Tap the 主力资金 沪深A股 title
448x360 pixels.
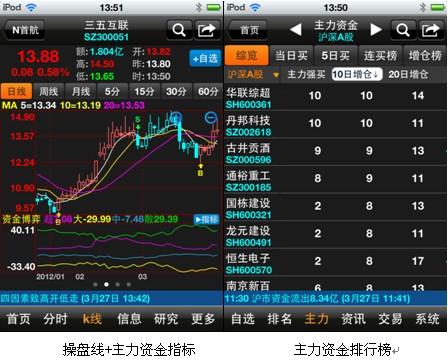coord(336,30)
